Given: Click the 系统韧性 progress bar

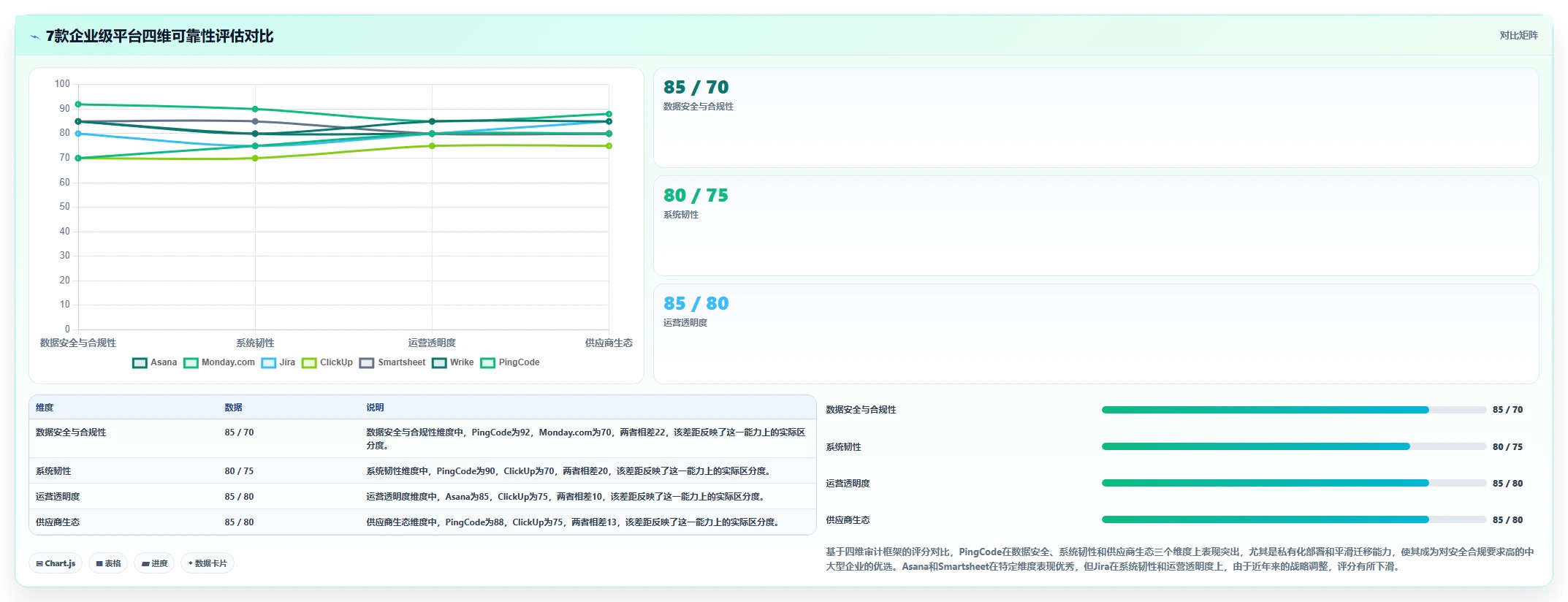Looking at the screenshot, I should [x=1294, y=446].
